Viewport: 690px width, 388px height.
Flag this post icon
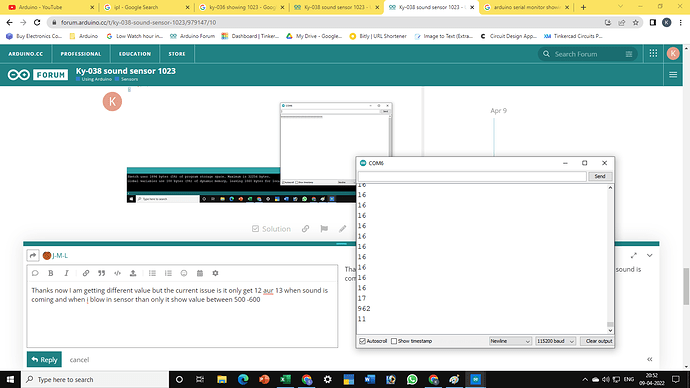coord(324,229)
